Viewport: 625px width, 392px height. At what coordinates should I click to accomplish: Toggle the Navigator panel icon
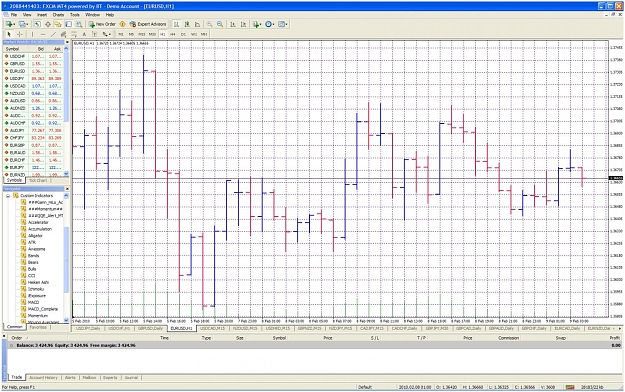[x=58, y=24]
